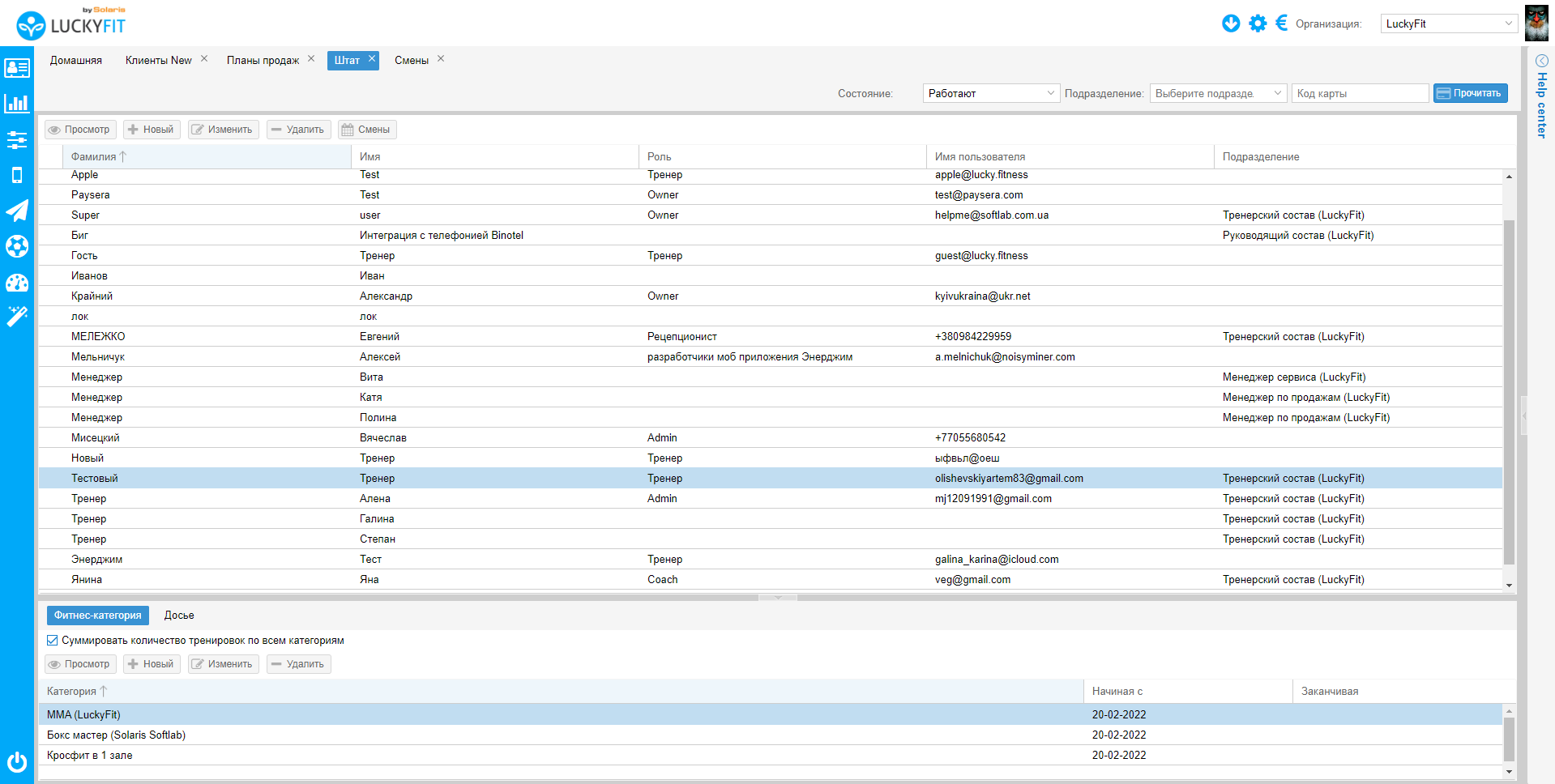
Task: Click the staff Просмотр button
Action: click(x=80, y=130)
